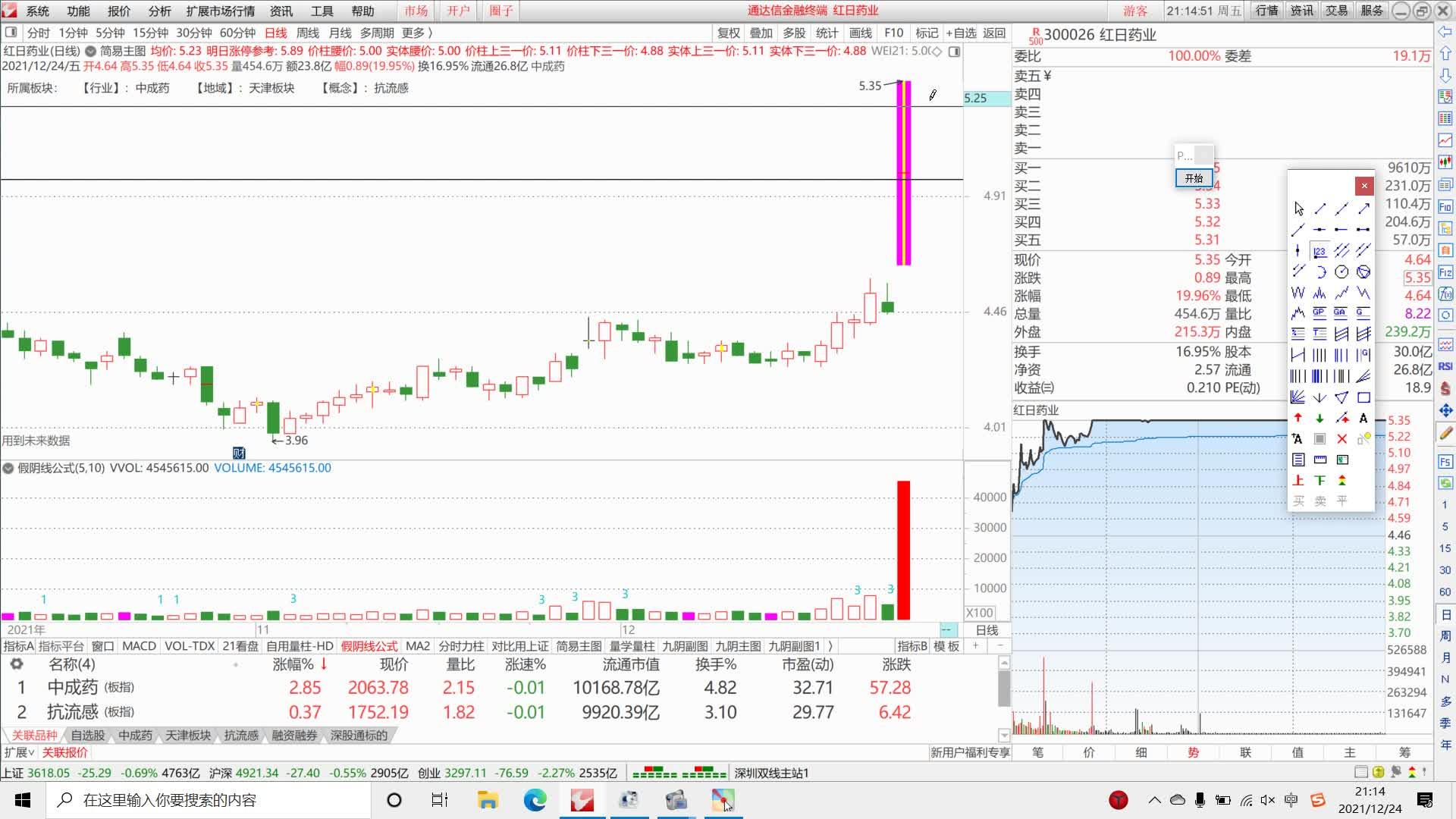Pick the triangle drawing tool
The image size is (1456, 819).
1341,397
